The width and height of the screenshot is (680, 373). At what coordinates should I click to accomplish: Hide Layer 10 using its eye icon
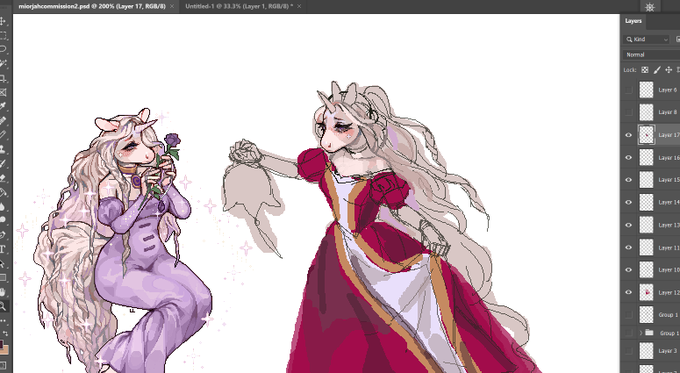(628, 270)
